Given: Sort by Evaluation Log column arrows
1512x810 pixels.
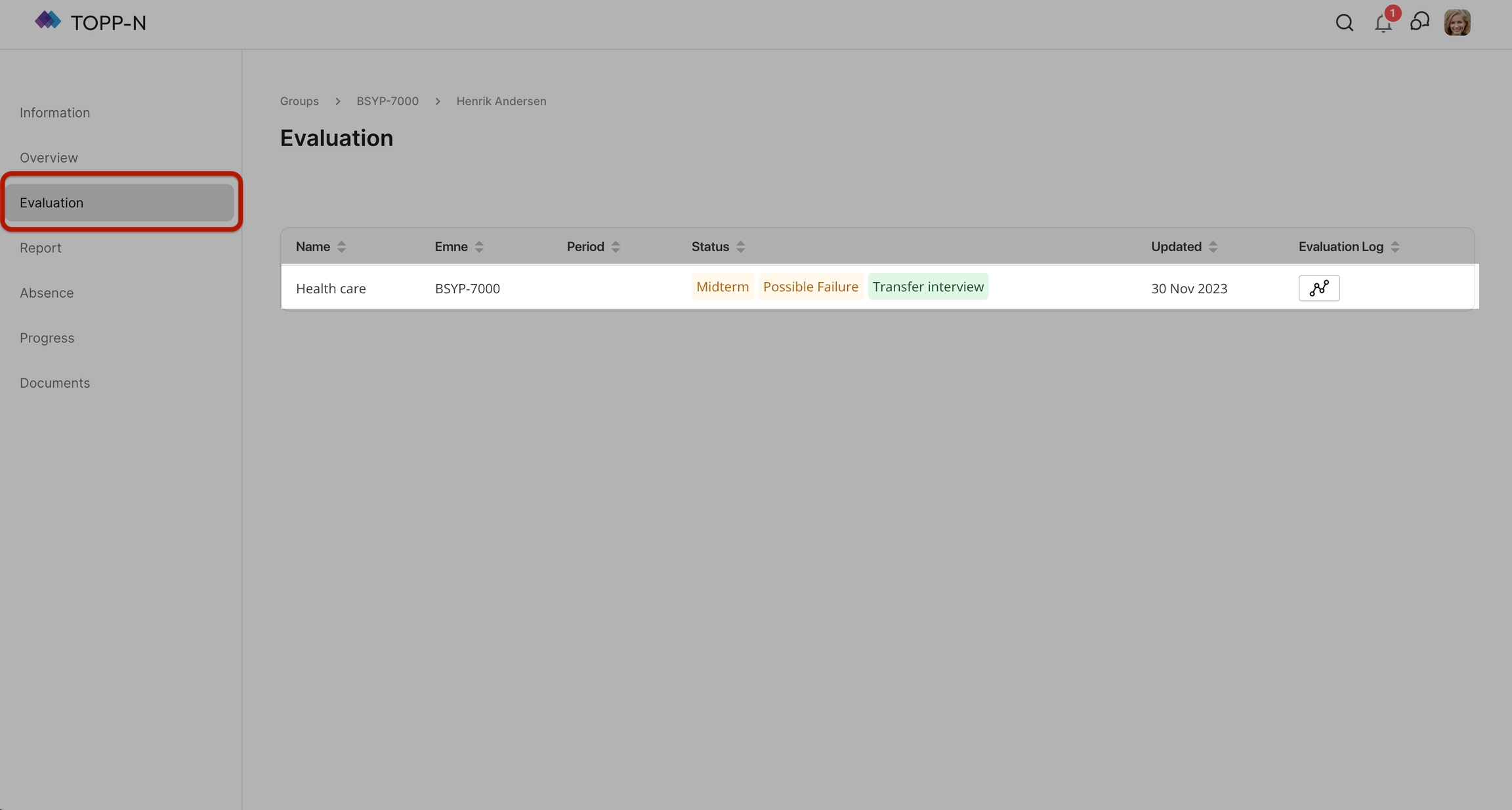Looking at the screenshot, I should 1395,247.
